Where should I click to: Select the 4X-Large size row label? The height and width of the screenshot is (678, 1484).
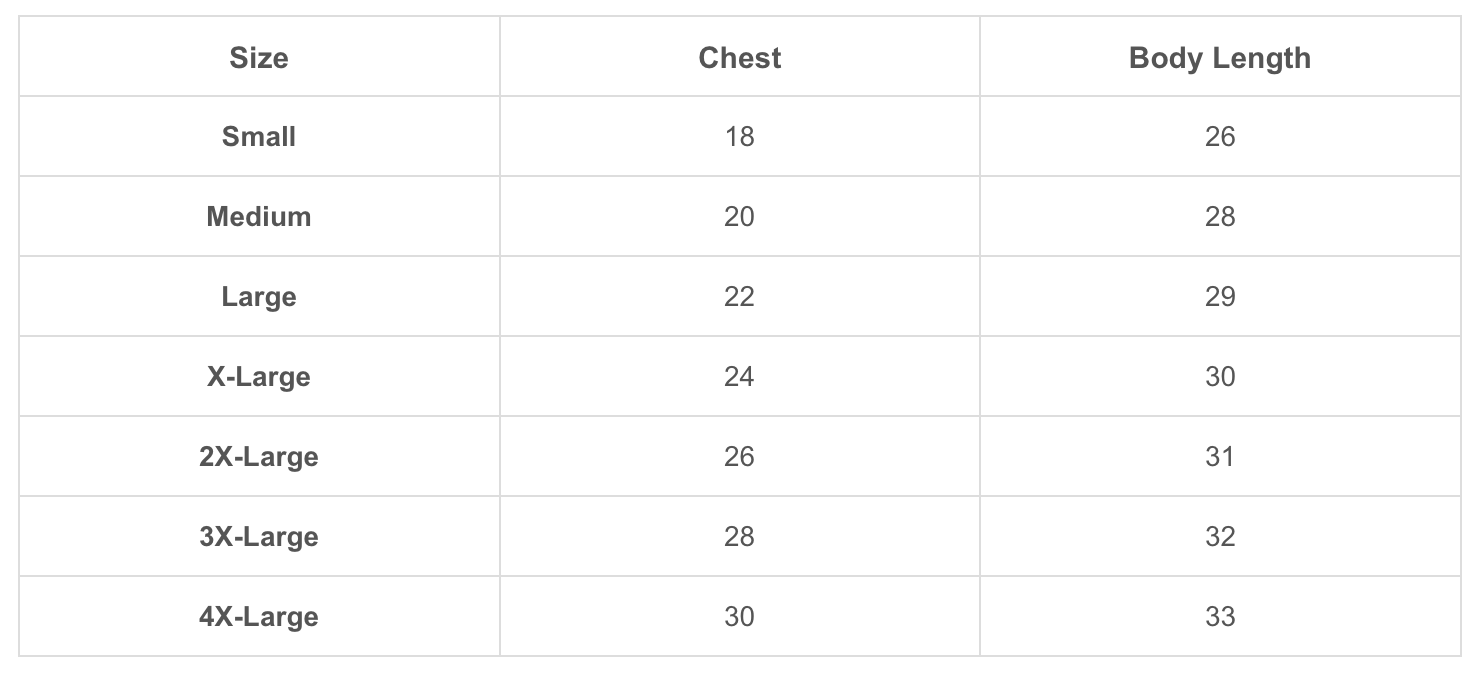click(259, 617)
